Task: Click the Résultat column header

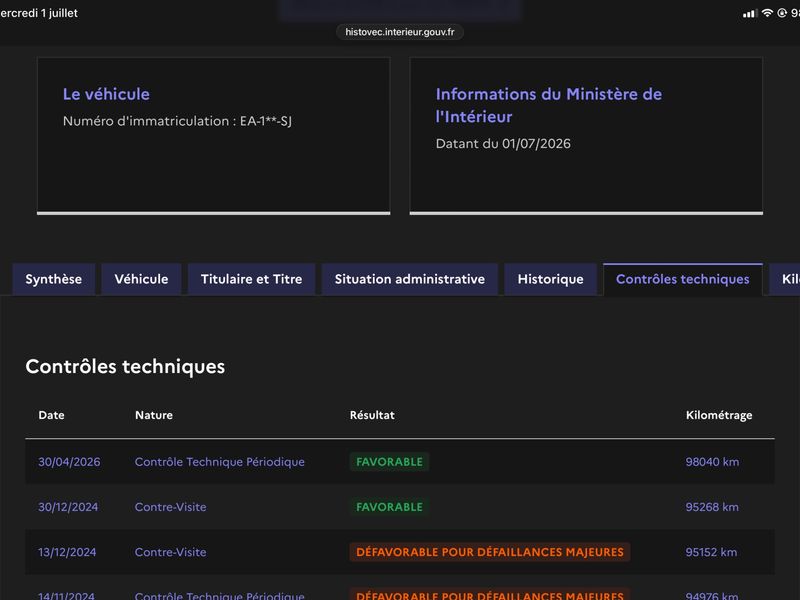Action: (x=372, y=415)
